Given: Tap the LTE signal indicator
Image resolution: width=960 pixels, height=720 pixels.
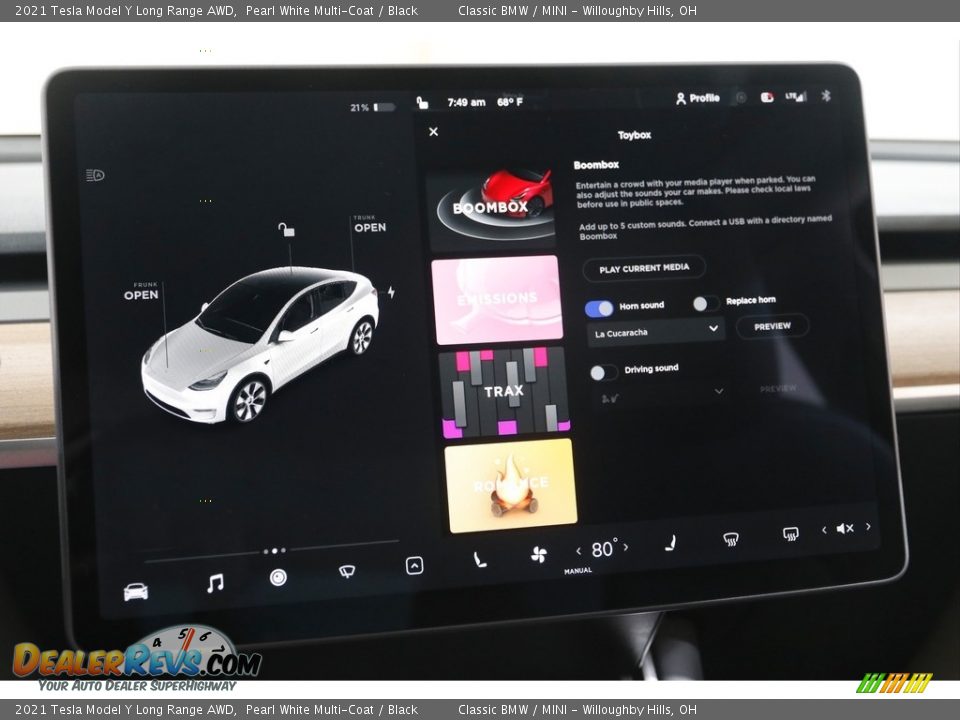Looking at the screenshot, I should 796,97.
